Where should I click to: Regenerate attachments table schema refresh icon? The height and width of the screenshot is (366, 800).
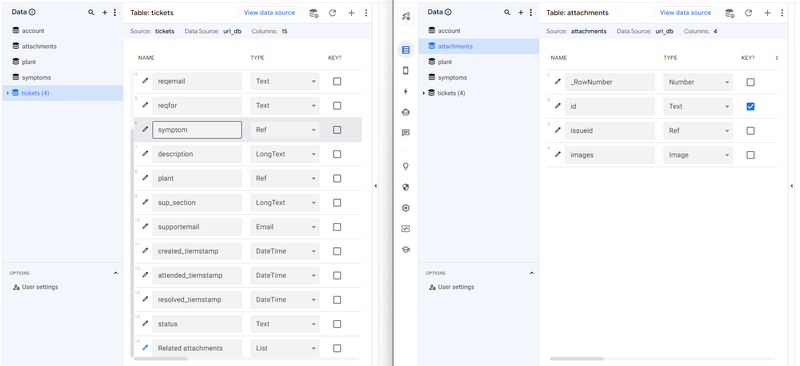point(748,13)
